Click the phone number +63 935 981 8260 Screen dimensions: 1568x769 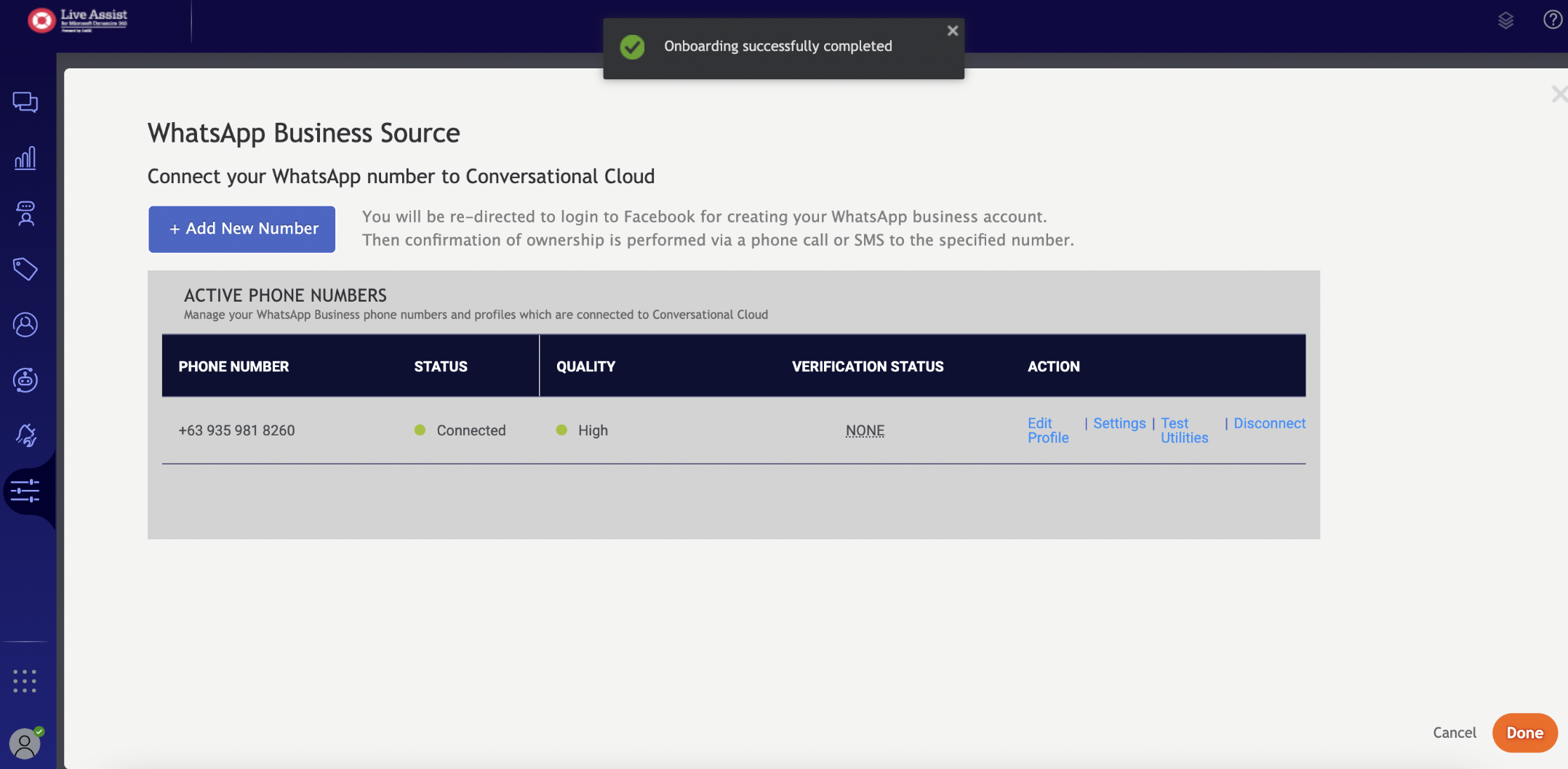tap(236, 430)
